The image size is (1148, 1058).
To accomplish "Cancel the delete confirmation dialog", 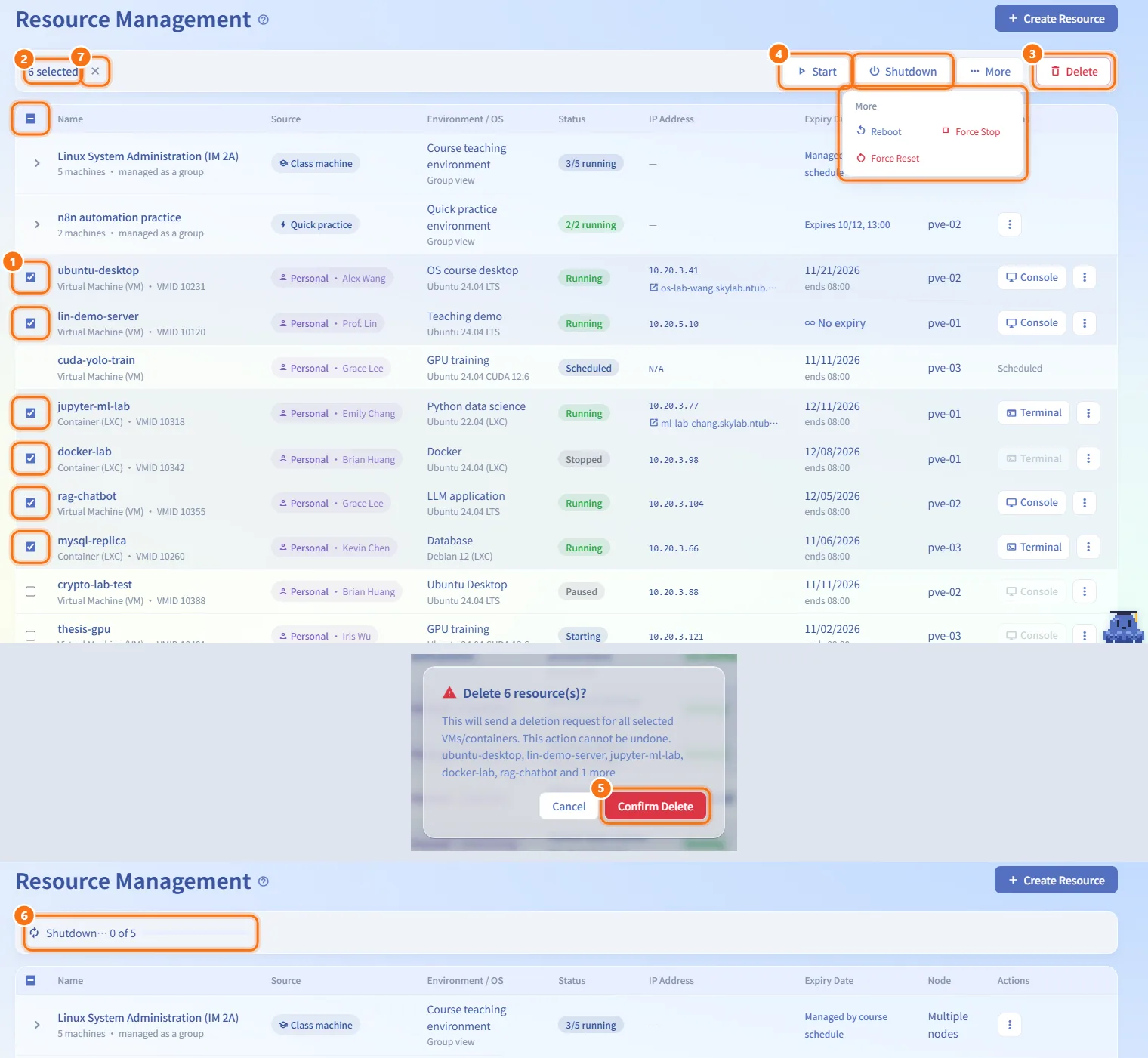I will (x=569, y=807).
